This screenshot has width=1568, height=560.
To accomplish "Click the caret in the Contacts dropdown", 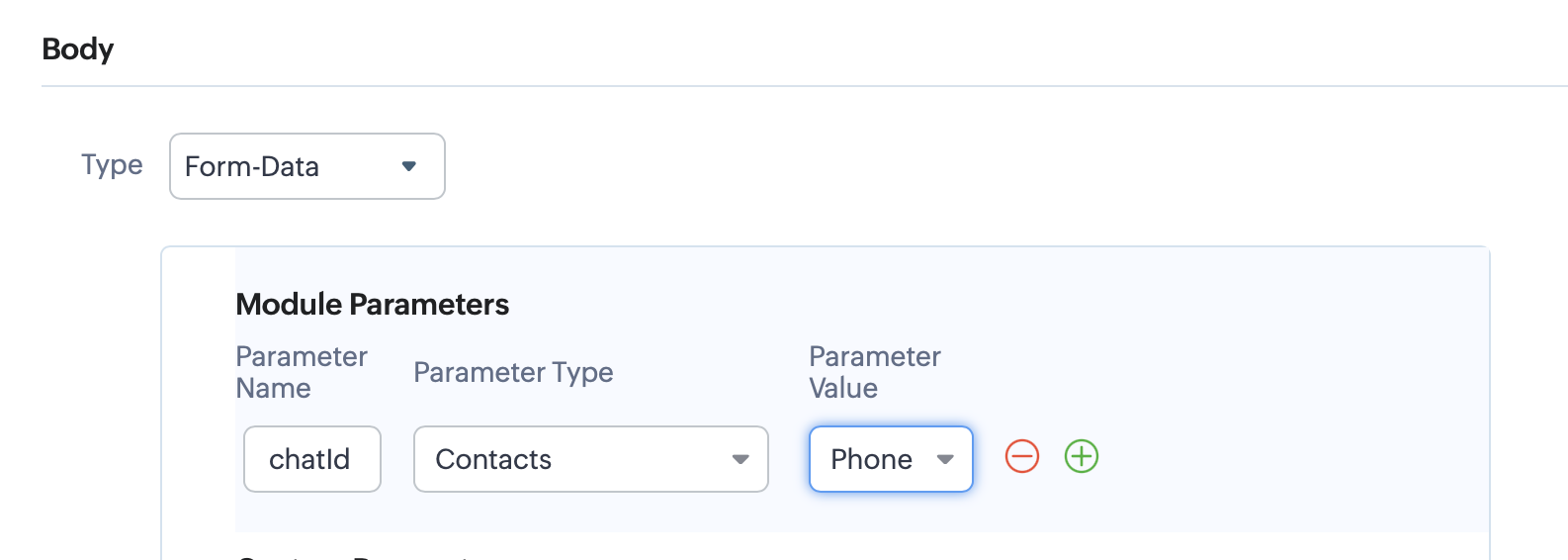I will tap(740, 459).
